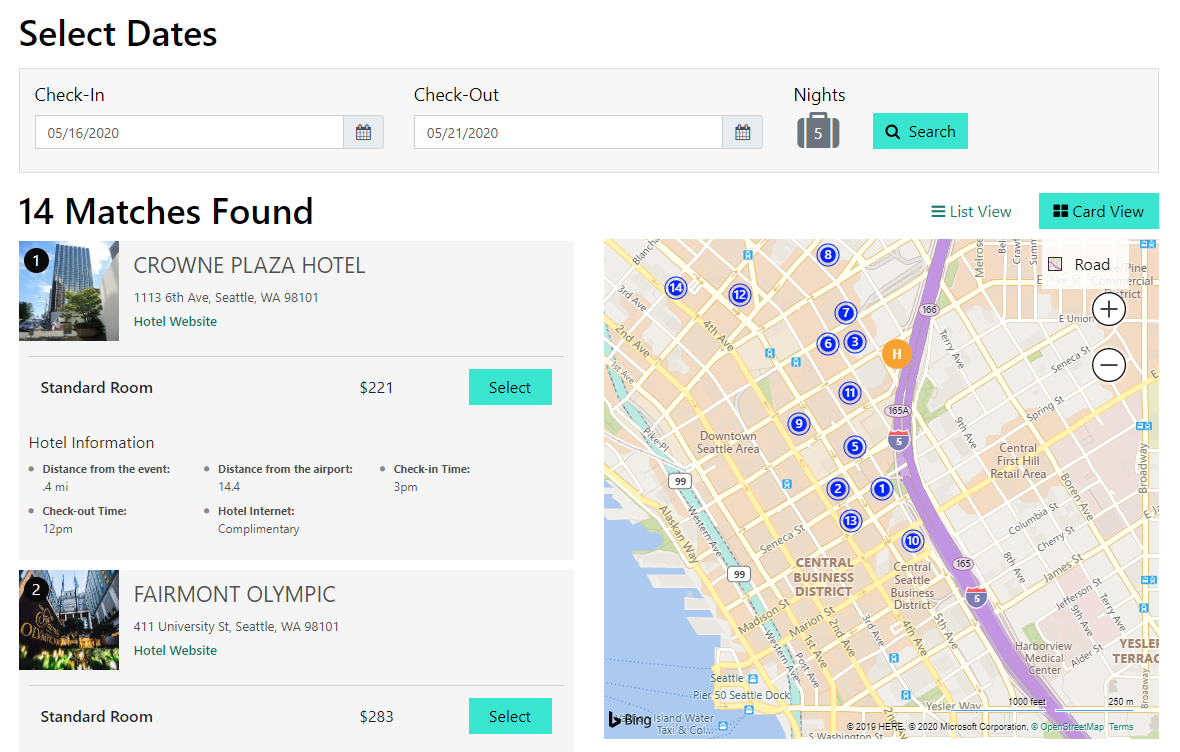Click map pin number 2
Screen dimensions: 1180x752
tap(838, 489)
